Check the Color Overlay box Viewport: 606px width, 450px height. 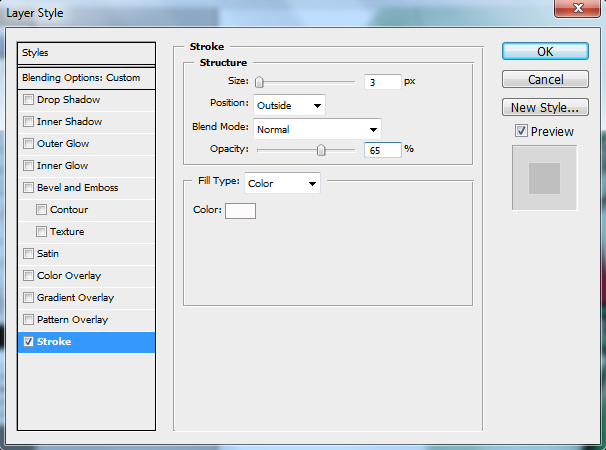[28, 276]
